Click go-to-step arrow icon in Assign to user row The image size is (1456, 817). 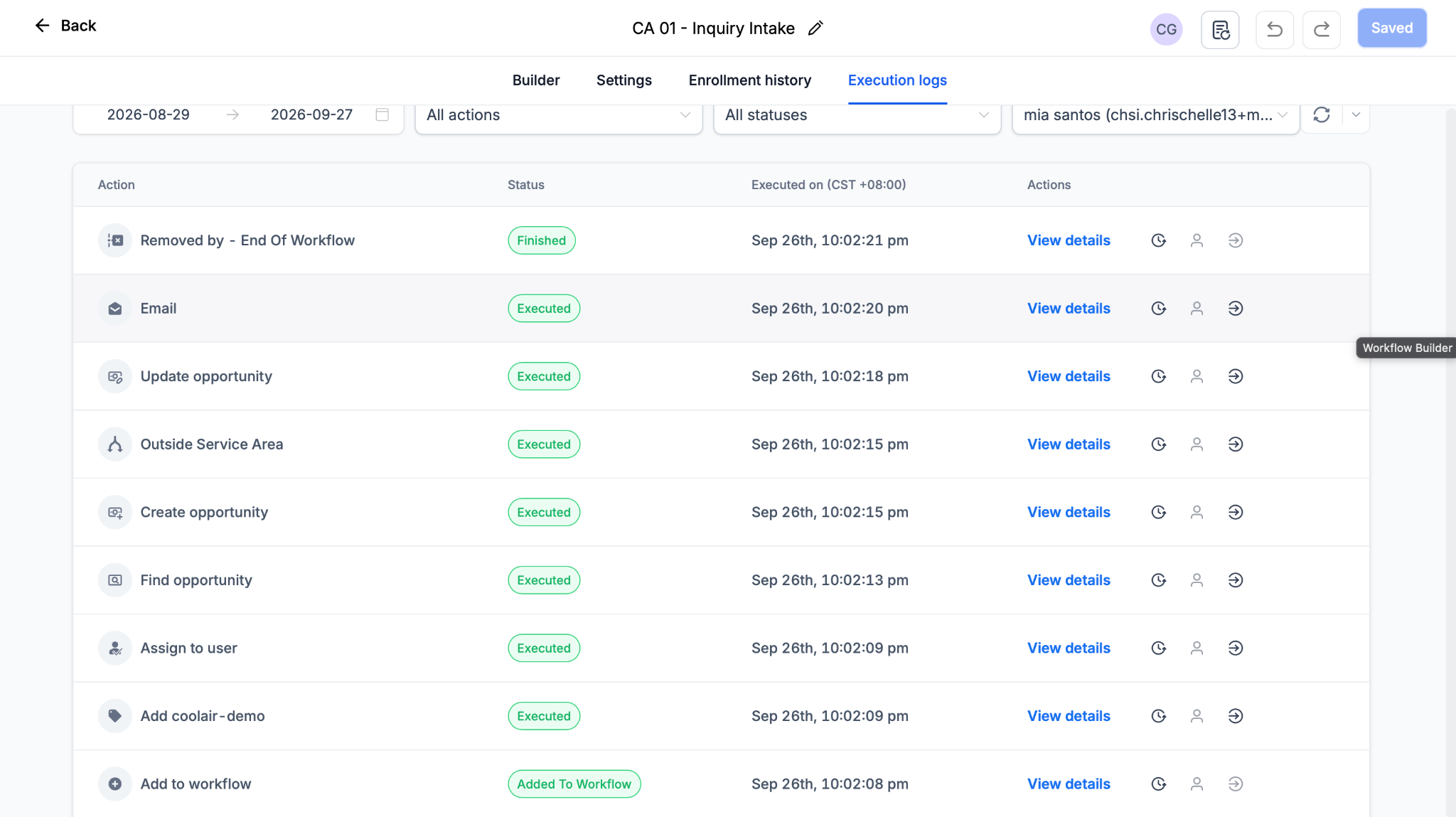(x=1235, y=648)
